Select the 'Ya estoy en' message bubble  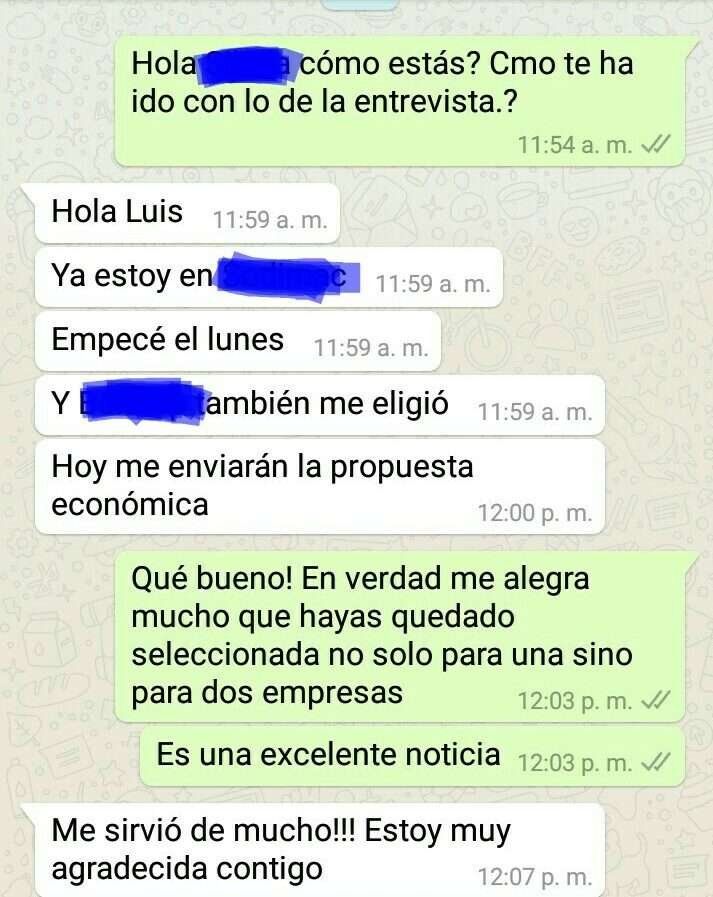pyautogui.click(x=268, y=277)
